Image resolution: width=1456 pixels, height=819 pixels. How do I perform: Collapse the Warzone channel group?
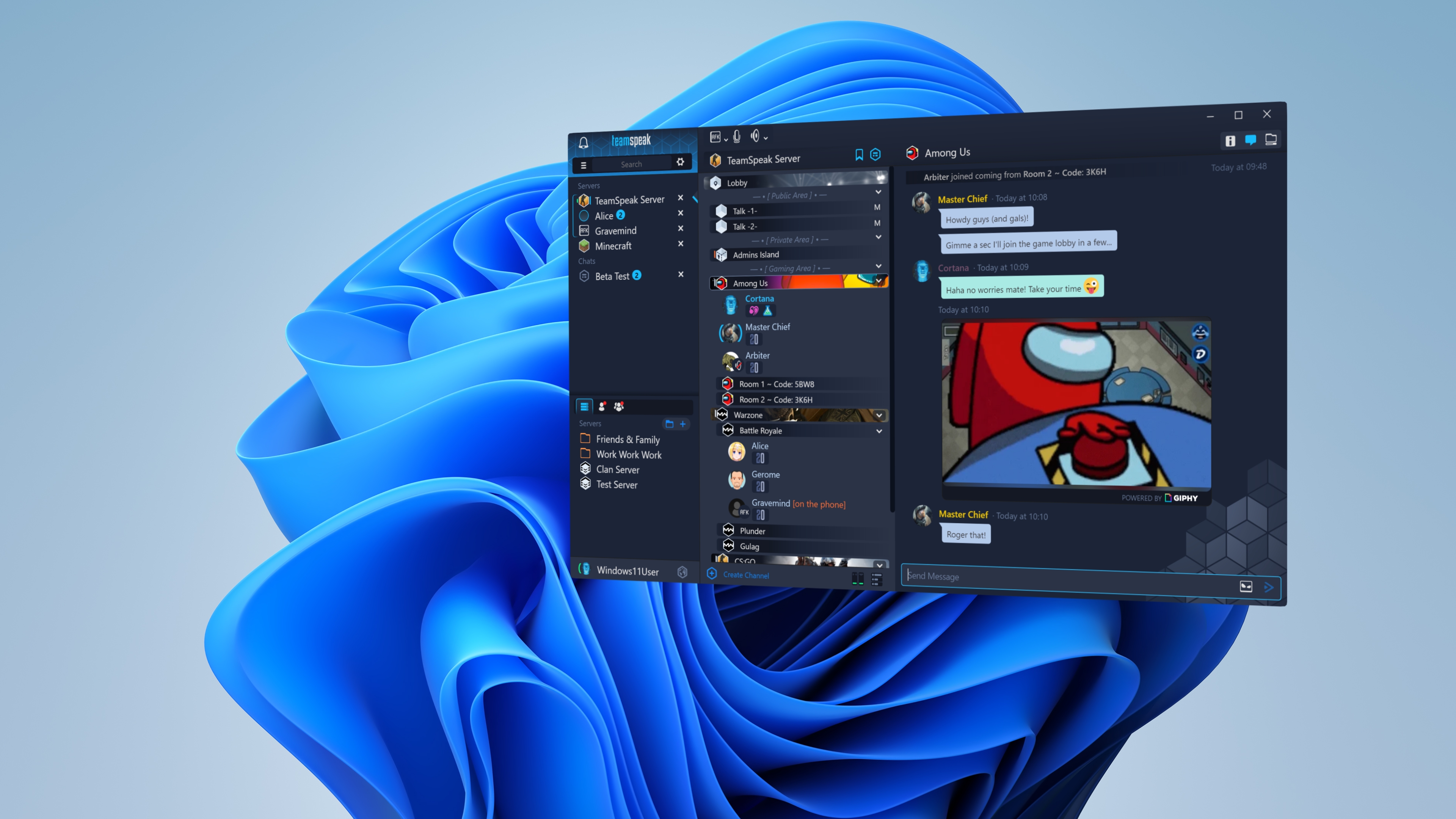(879, 415)
